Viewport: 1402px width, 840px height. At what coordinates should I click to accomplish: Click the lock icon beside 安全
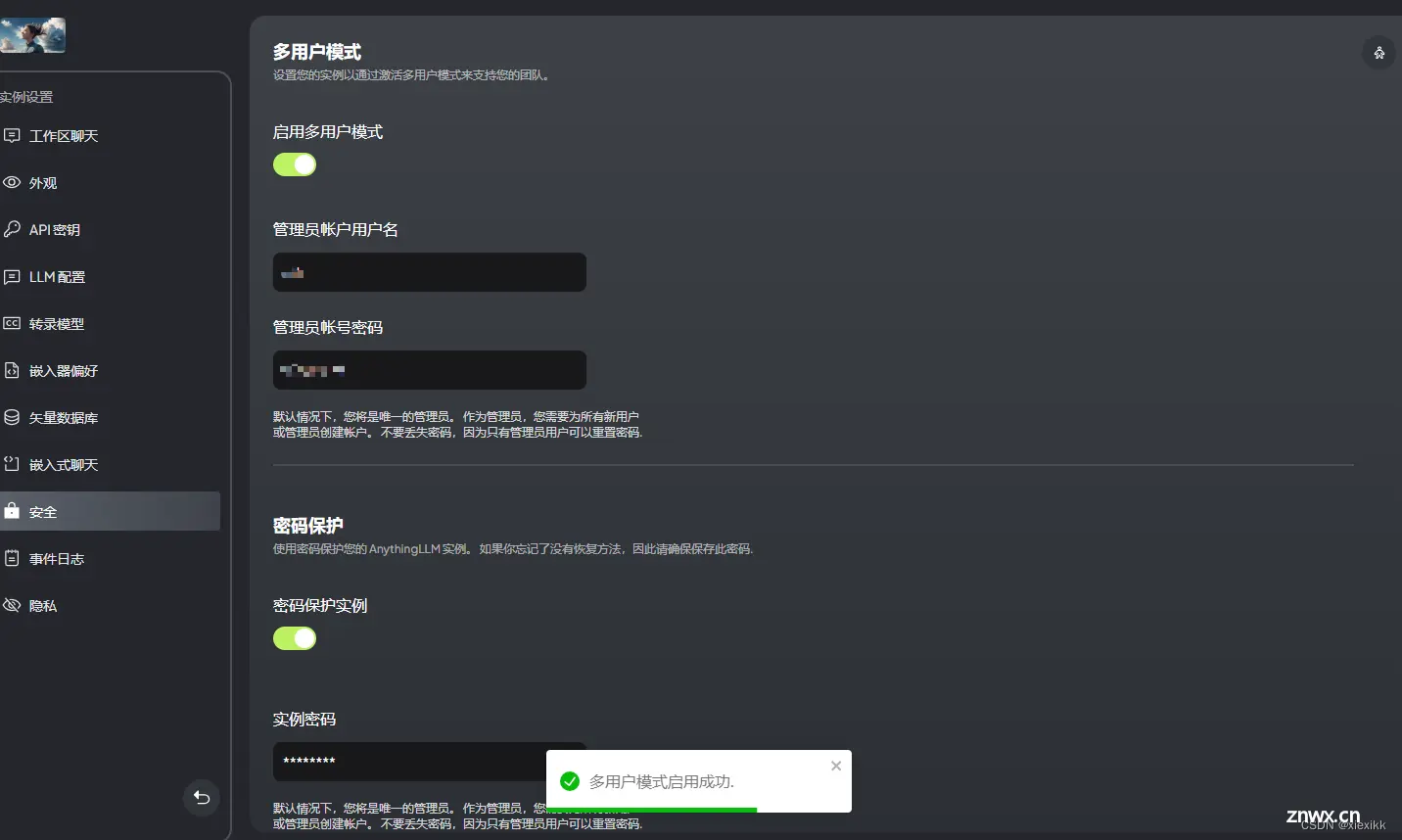coord(12,511)
